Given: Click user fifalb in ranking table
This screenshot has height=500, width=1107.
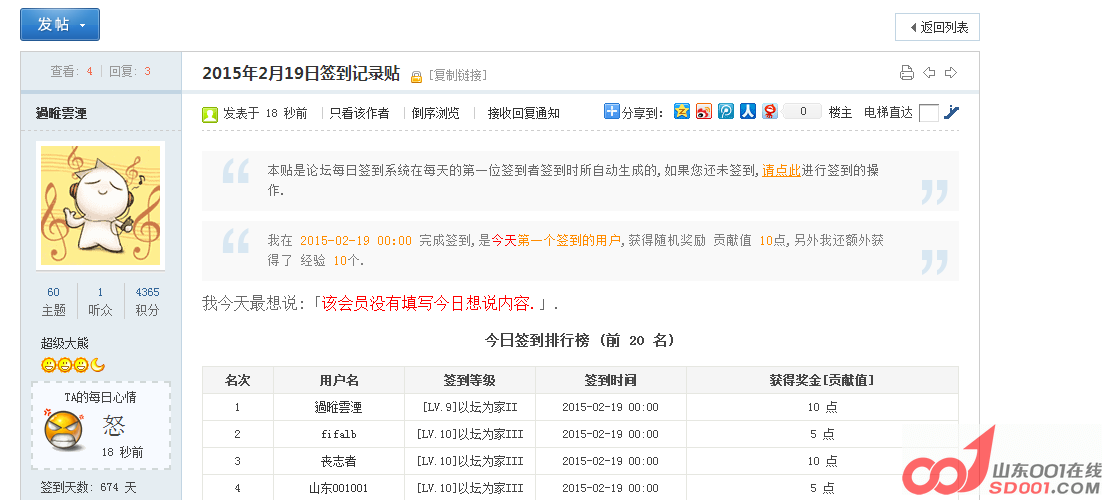Looking at the screenshot, I should (339, 434).
